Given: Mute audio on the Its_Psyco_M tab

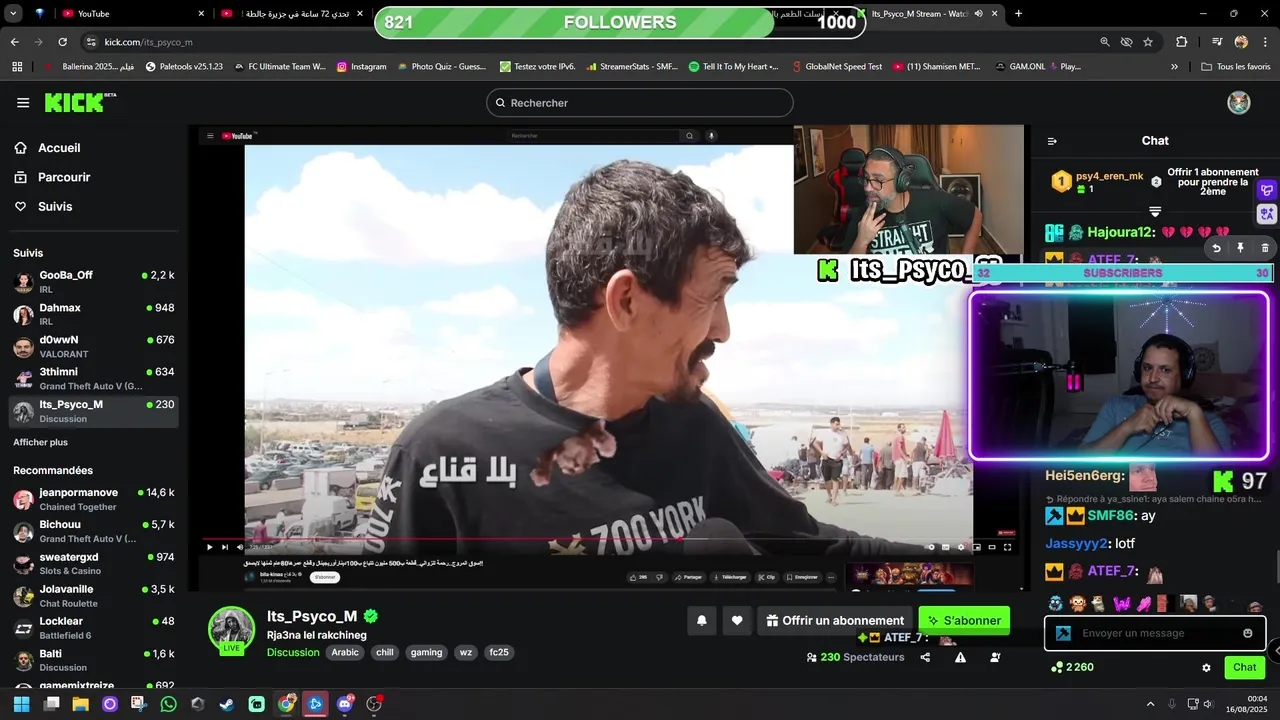Looking at the screenshot, I should click(x=978, y=14).
